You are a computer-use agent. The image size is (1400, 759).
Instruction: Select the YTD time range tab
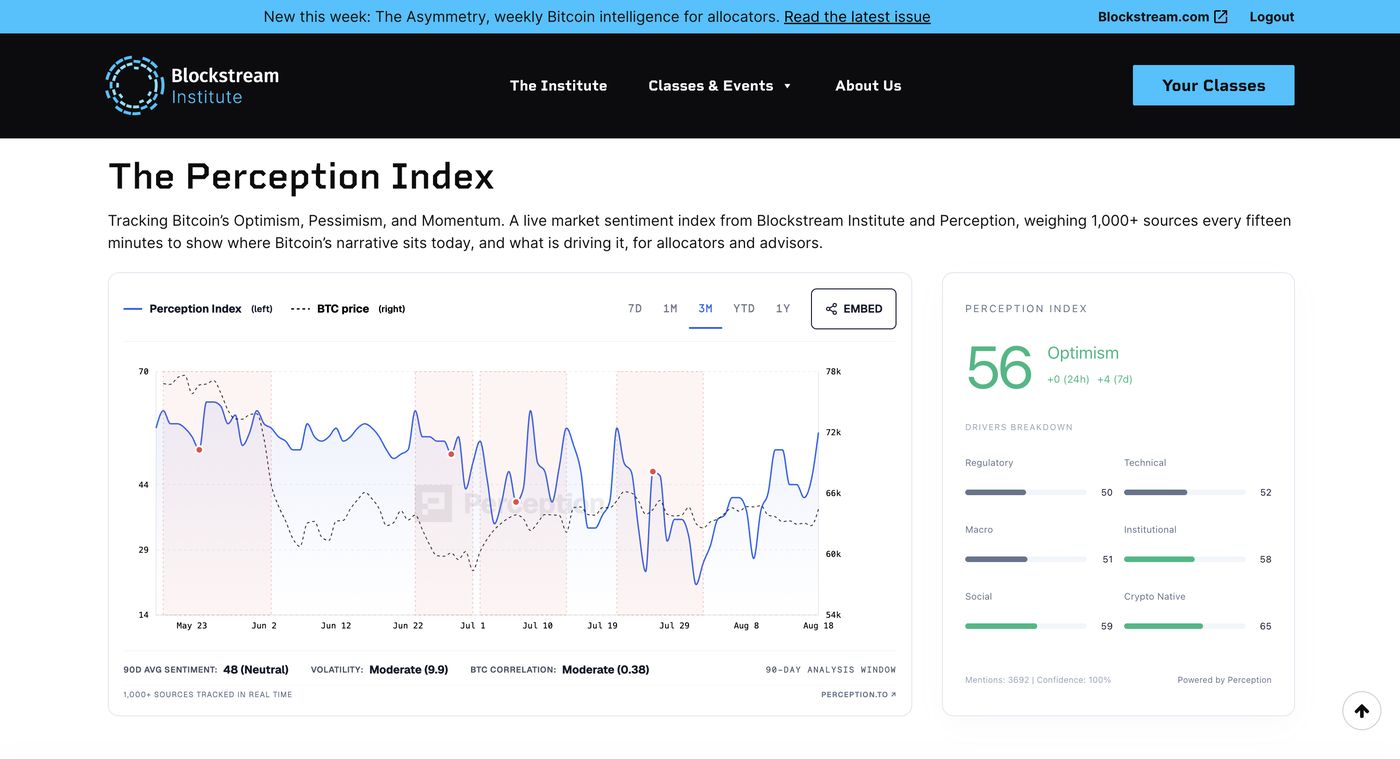[x=744, y=309]
